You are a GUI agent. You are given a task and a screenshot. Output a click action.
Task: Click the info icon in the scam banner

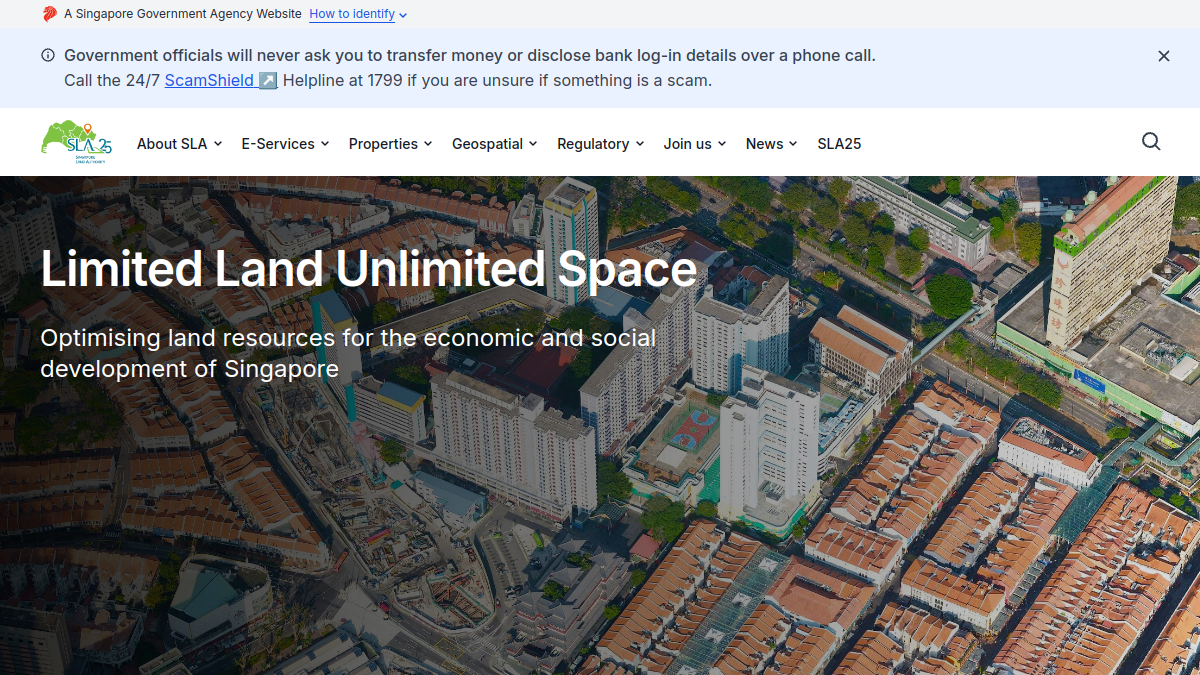[48, 56]
